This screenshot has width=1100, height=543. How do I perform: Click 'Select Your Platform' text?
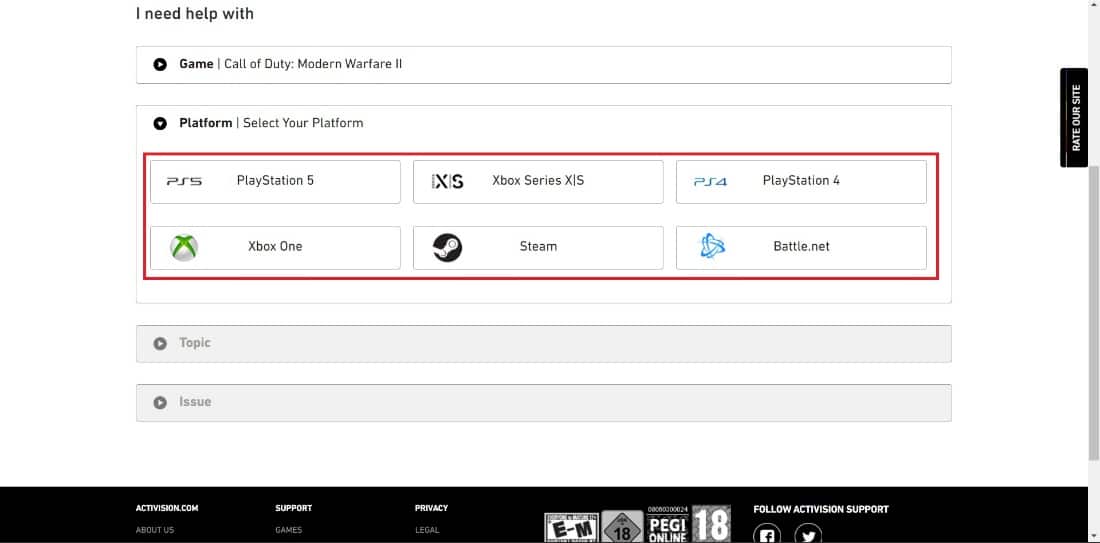point(303,123)
